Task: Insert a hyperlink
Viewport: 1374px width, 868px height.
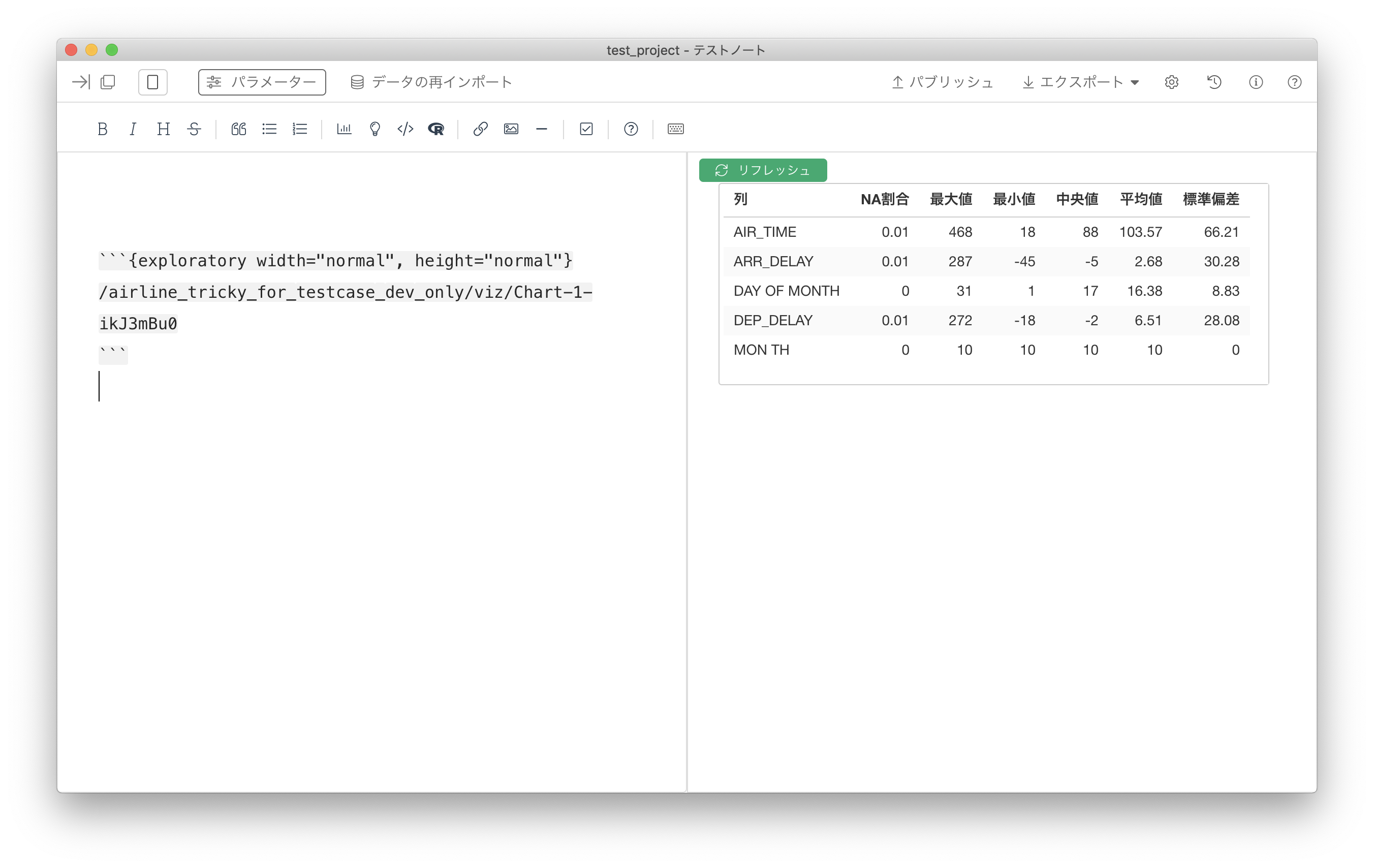Action: pyautogui.click(x=481, y=129)
